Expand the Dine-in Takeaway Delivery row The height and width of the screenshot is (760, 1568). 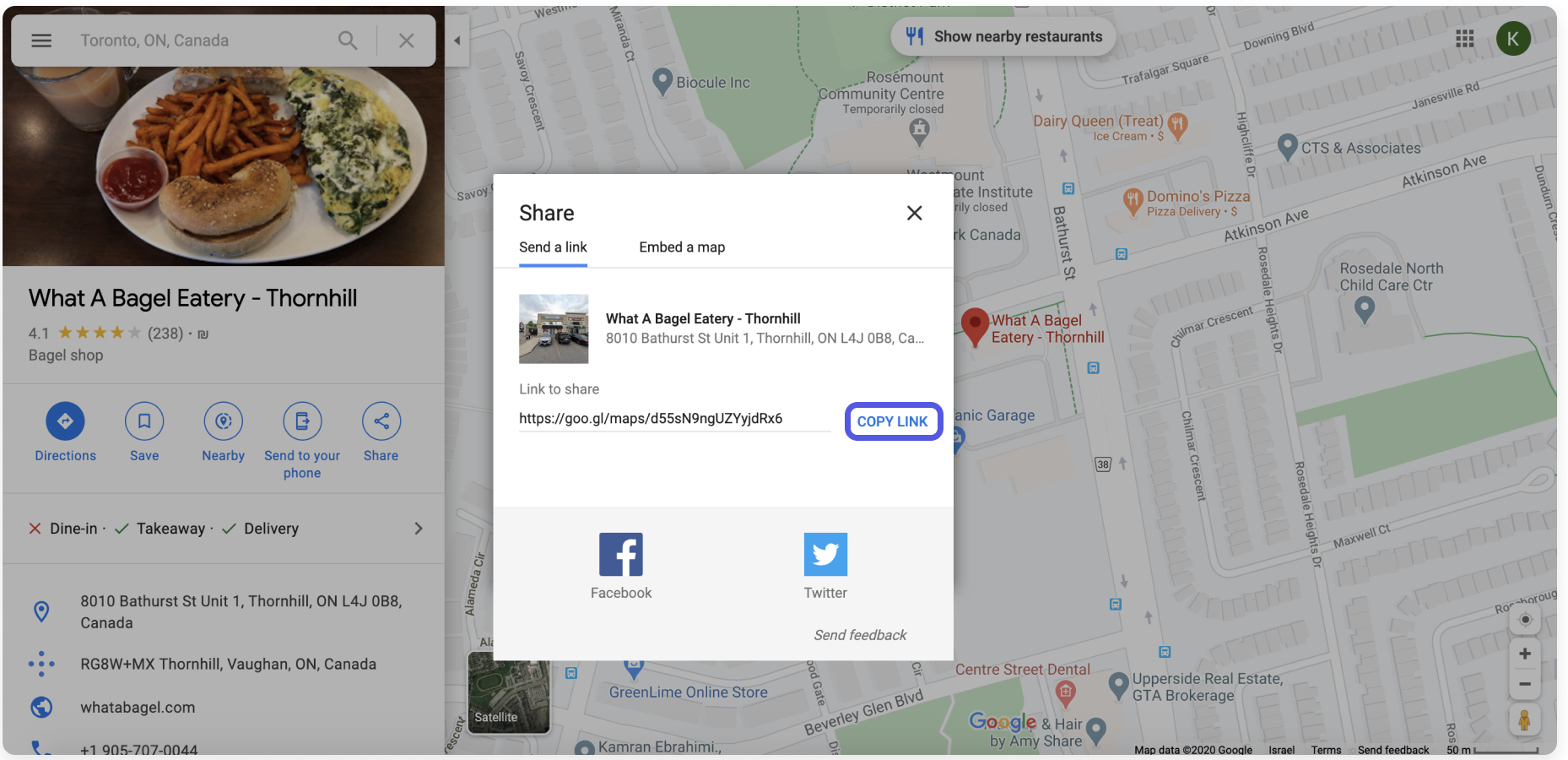pyautogui.click(x=224, y=529)
